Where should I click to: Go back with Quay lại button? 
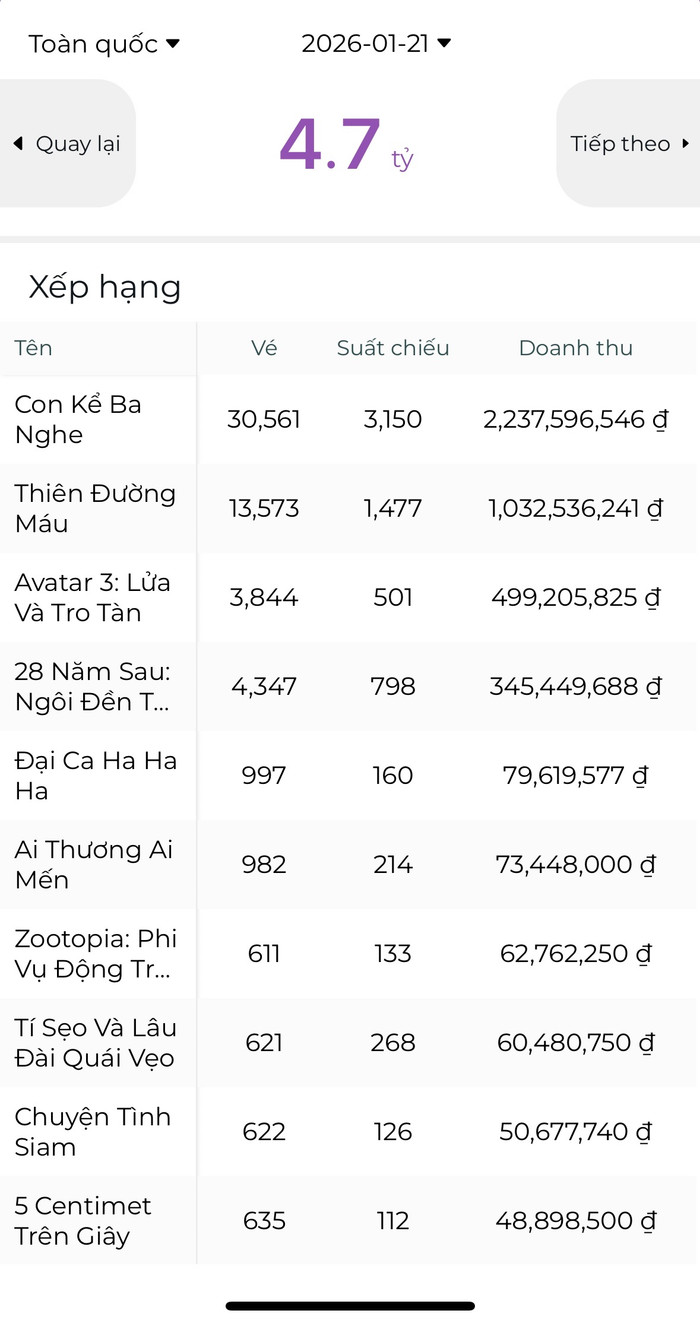point(67,144)
